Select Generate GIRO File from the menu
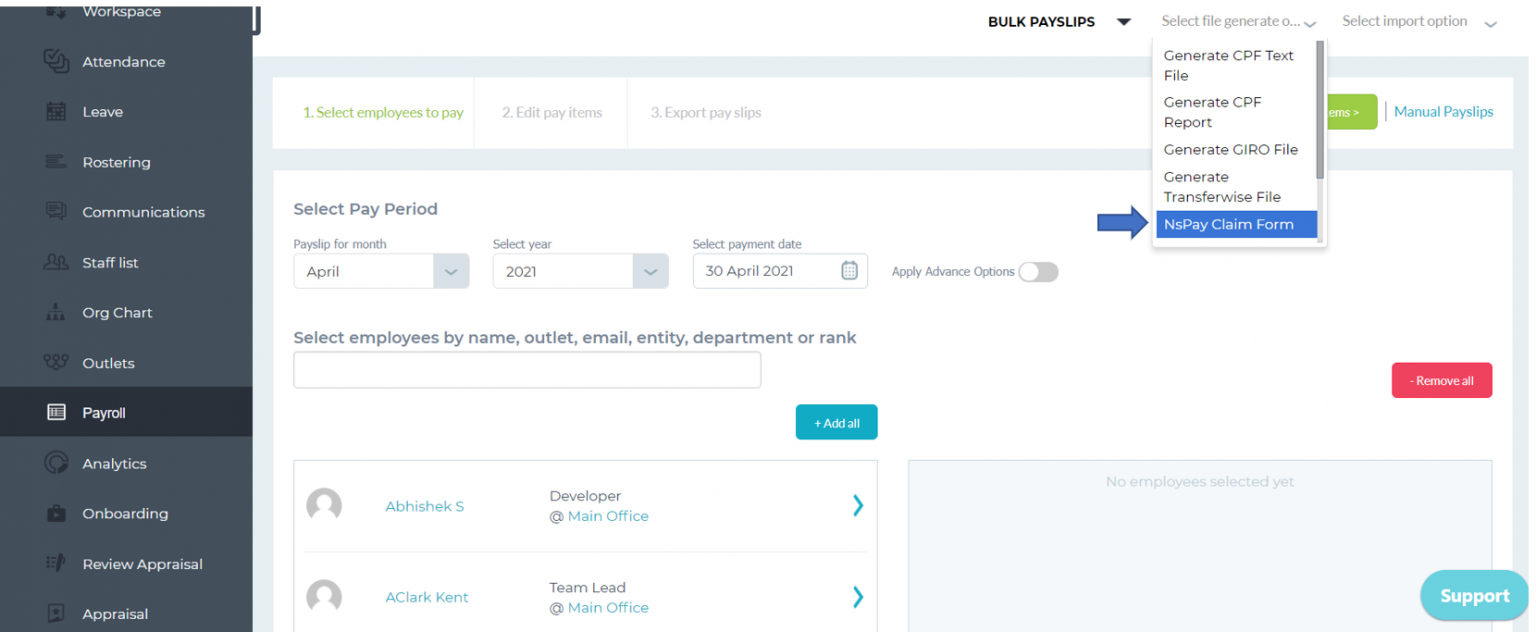This screenshot has height=632, width=1536. pos(1230,149)
